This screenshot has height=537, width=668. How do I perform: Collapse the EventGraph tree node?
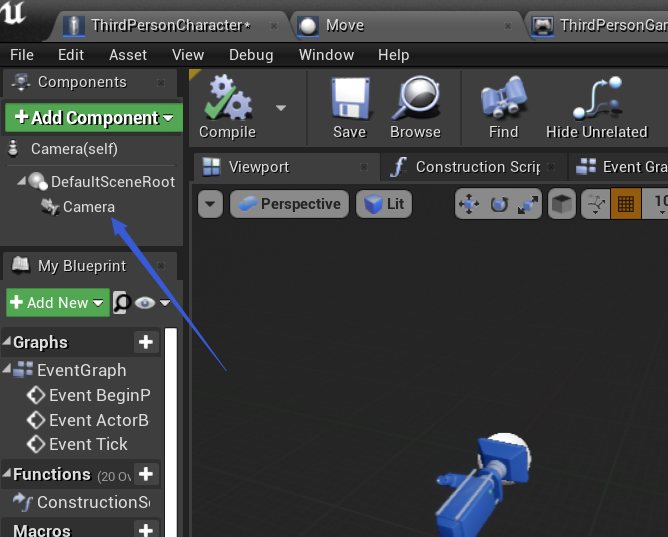pos(6,369)
